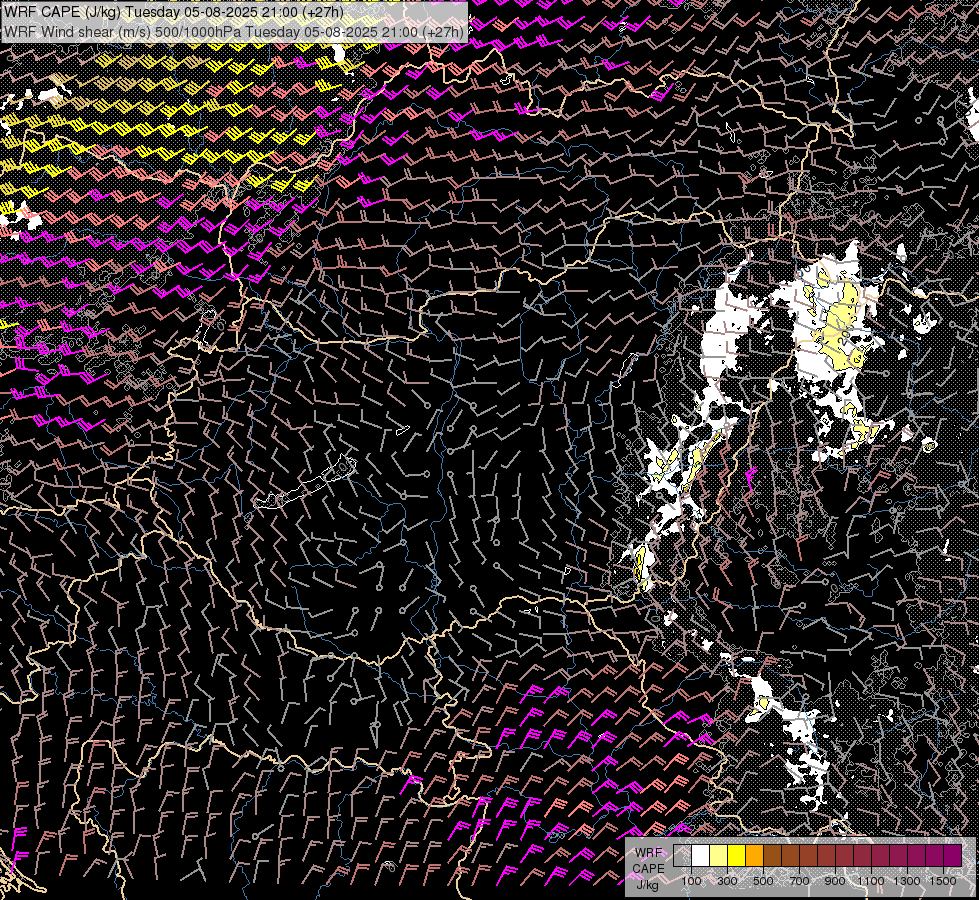Click the 900 label on CAPE legend

point(835,881)
